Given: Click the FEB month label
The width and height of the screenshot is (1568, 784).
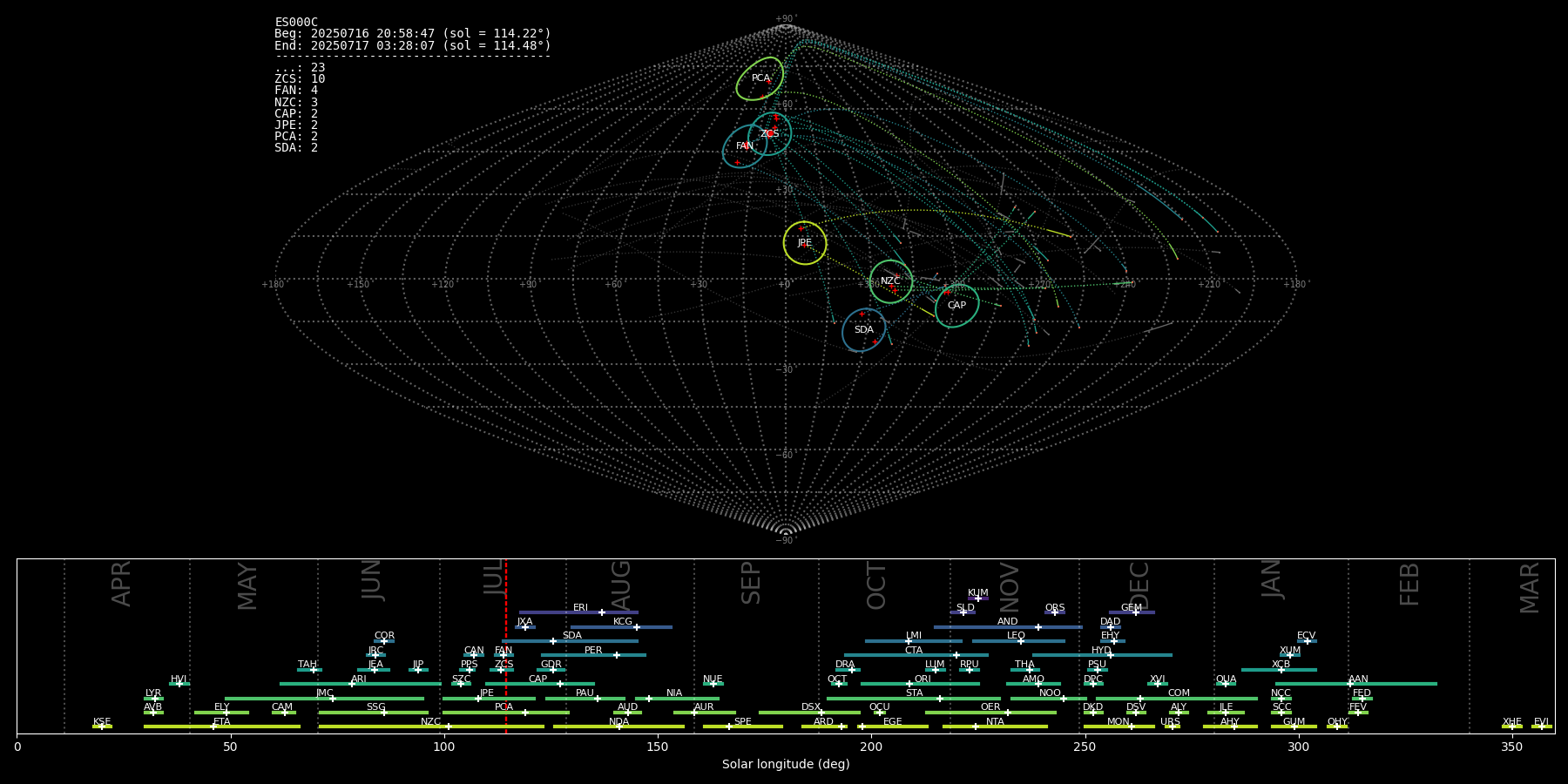Looking at the screenshot, I should click(1409, 585).
